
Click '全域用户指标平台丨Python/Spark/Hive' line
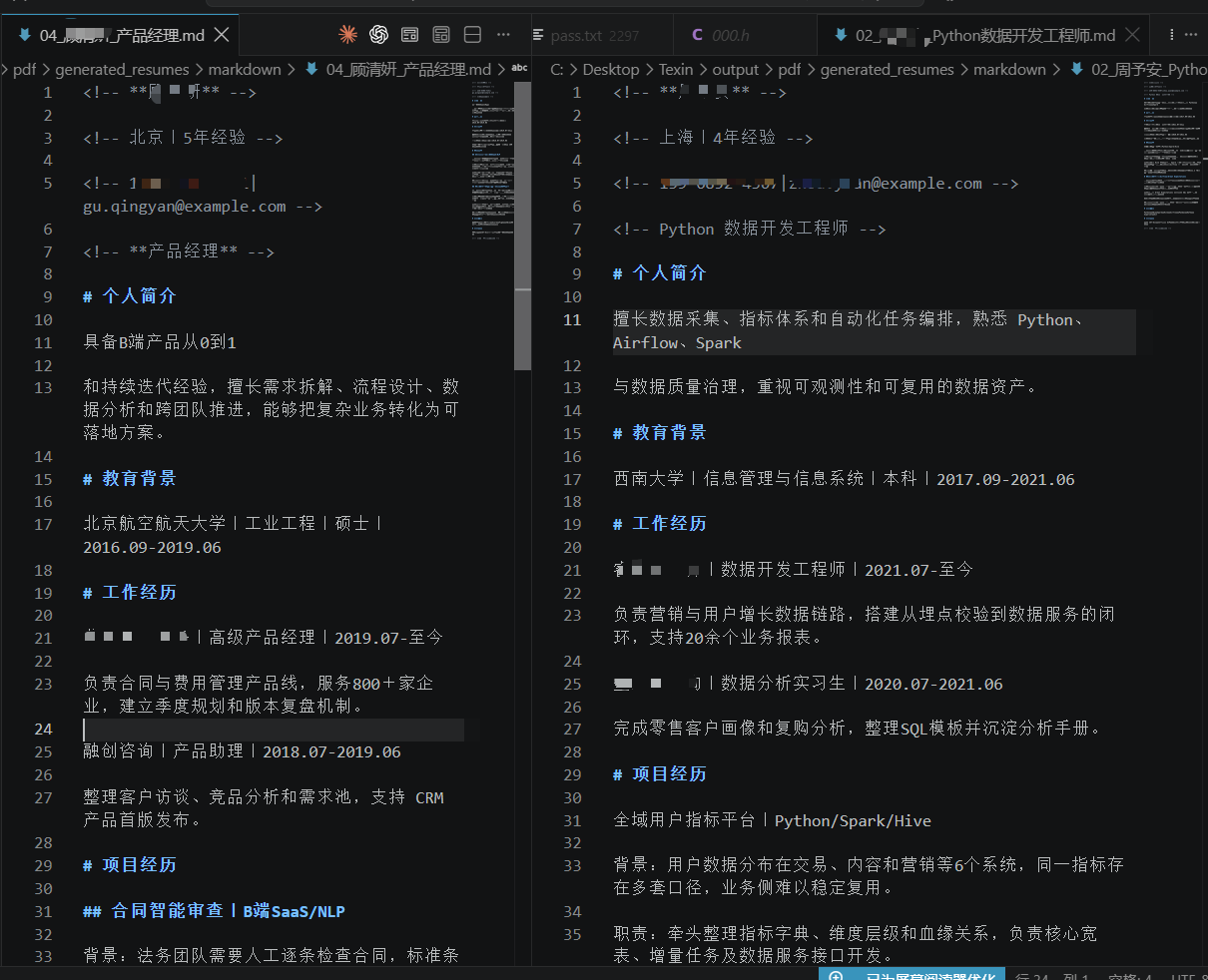pos(772,820)
